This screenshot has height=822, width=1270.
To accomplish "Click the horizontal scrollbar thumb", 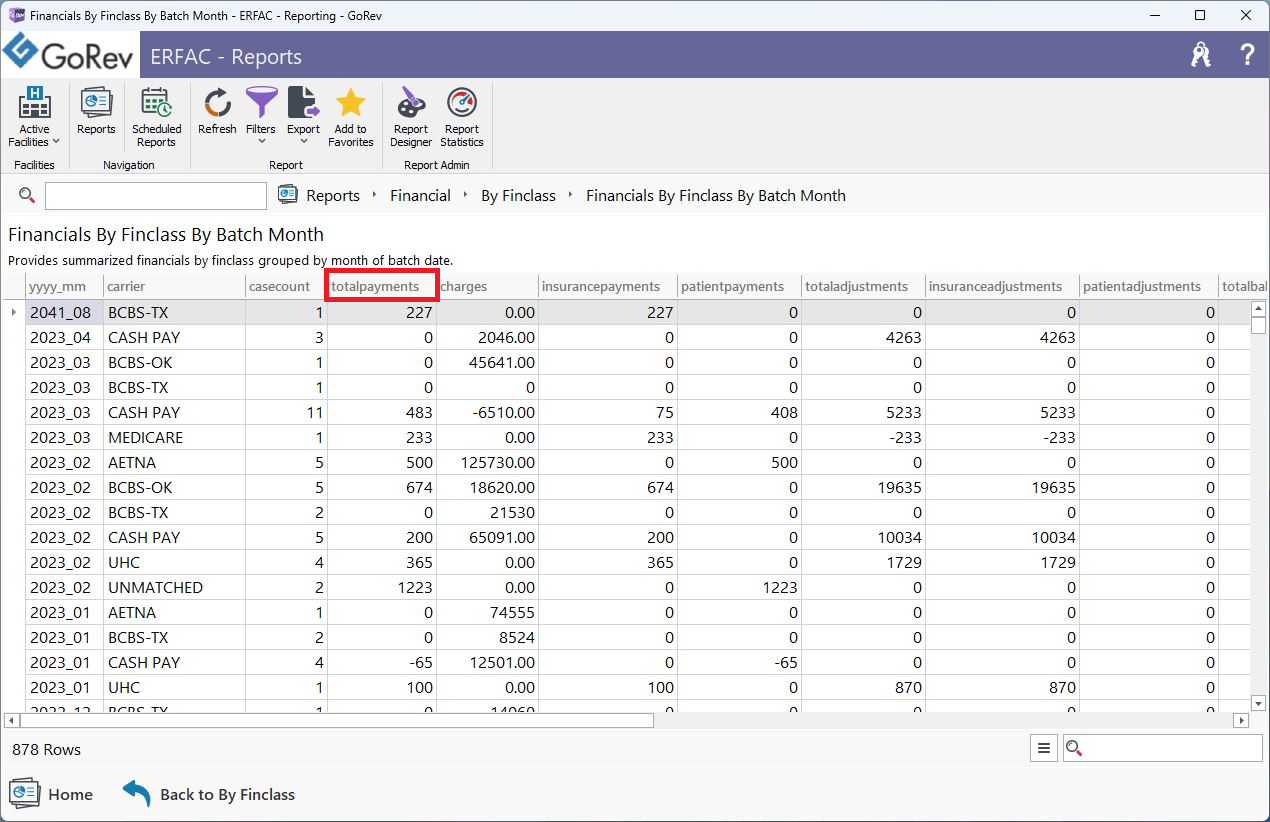I will pyautogui.click(x=336, y=720).
